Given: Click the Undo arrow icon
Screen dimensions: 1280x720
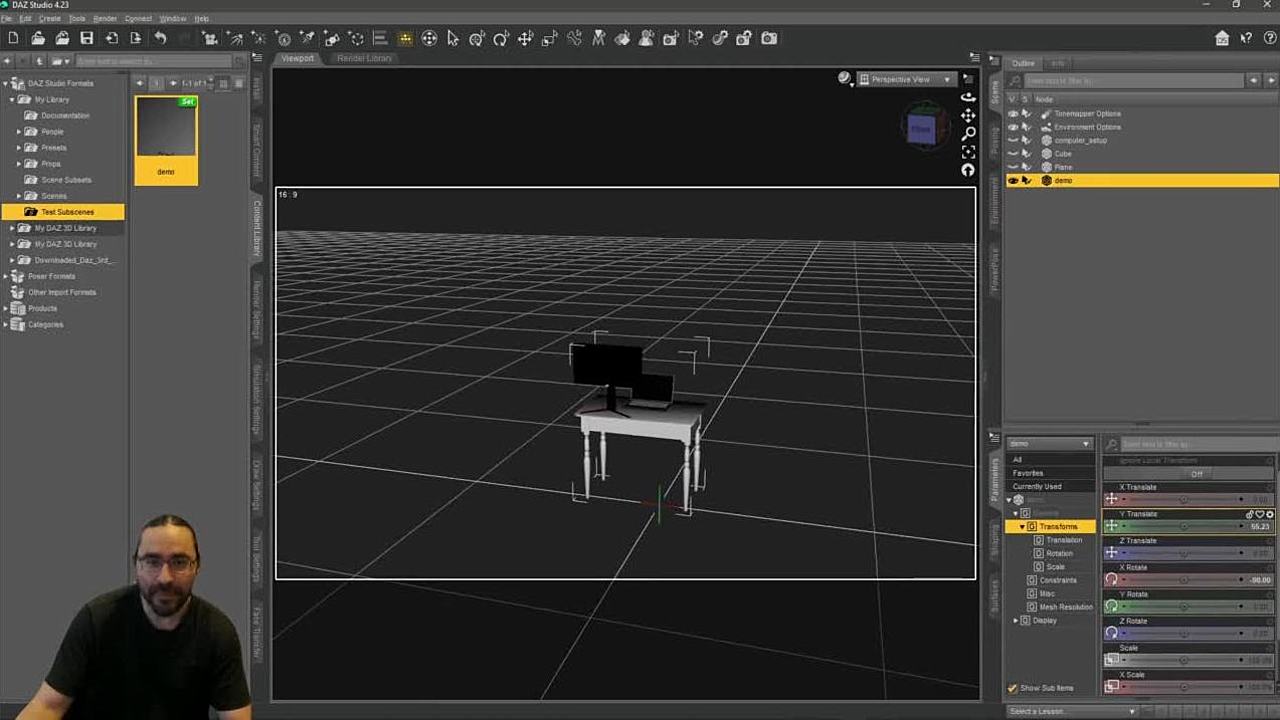Looking at the screenshot, I should tap(160, 38).
